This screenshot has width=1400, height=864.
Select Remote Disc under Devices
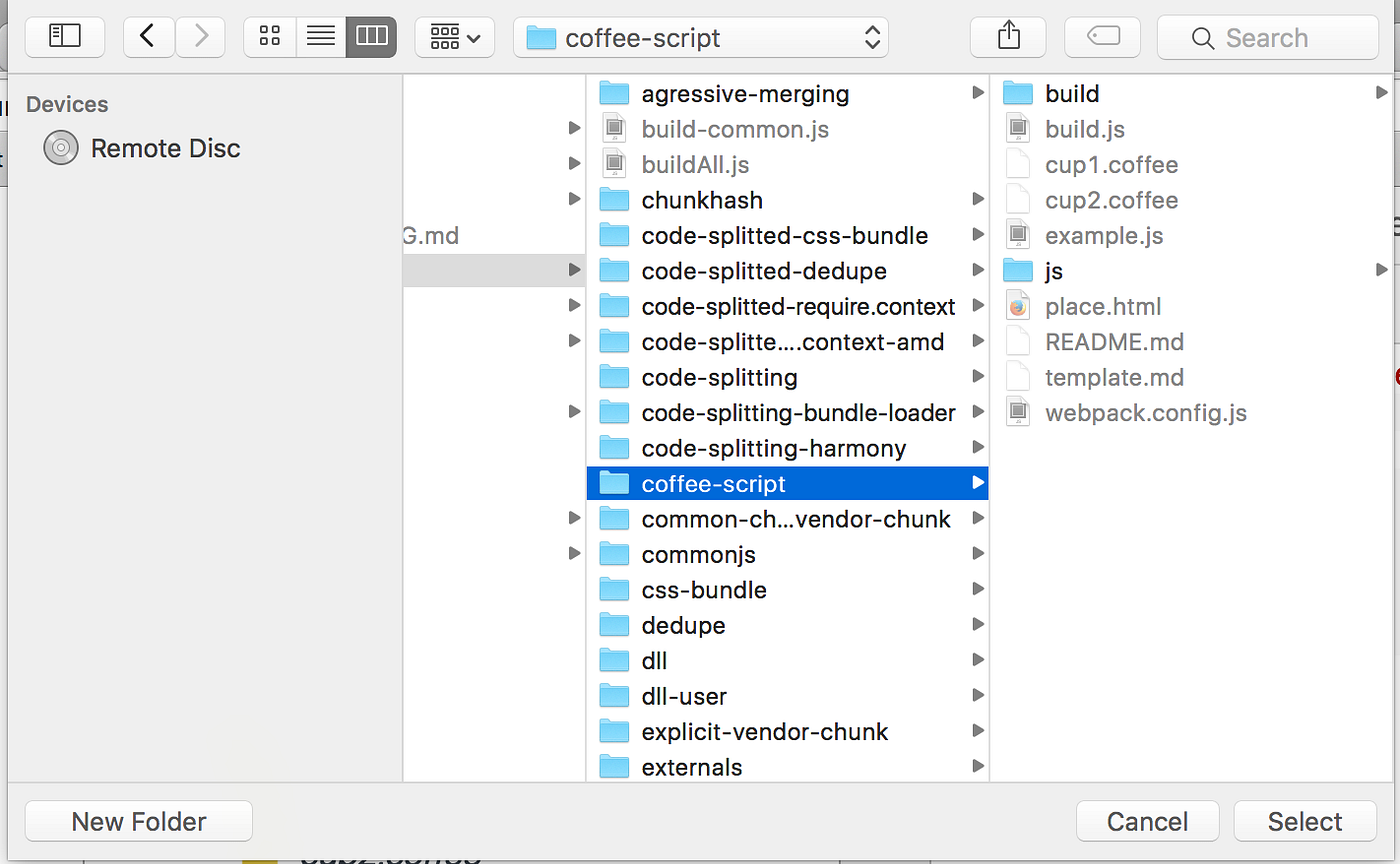164,147
